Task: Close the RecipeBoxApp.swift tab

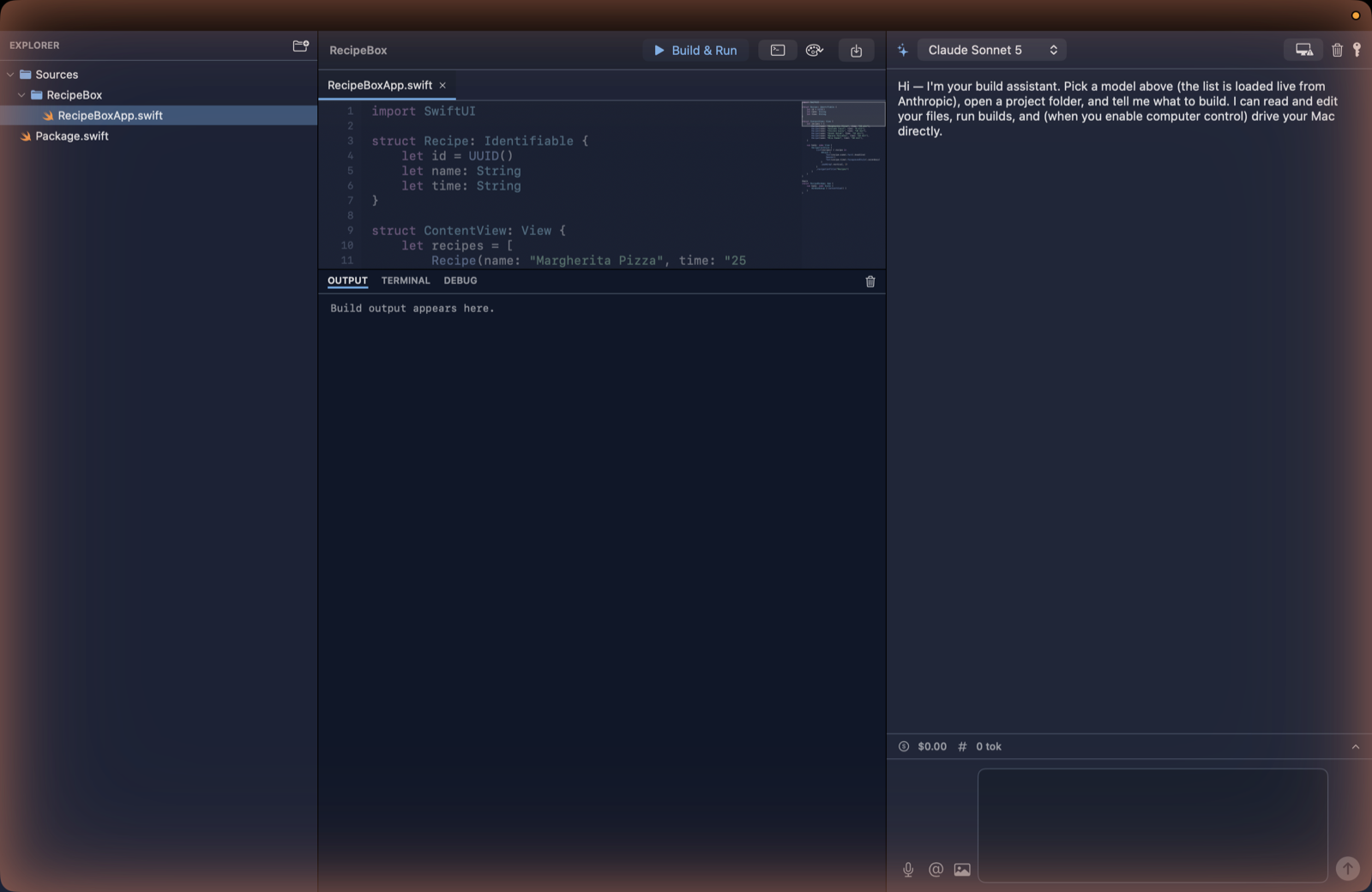Action: [442, 85]
